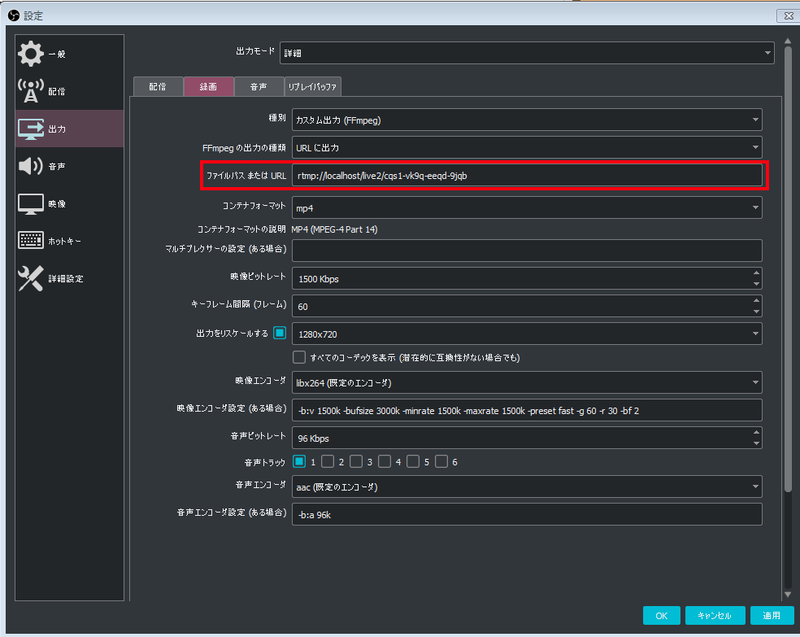Open the video encoder libx264 dropdown

tap(527, 383)
